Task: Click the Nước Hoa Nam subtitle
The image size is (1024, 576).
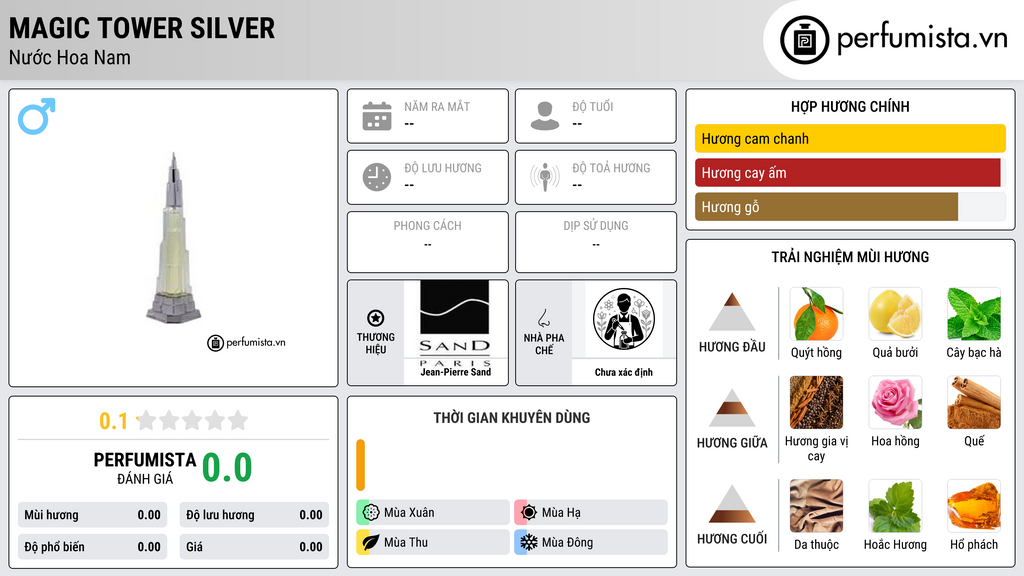Action: click(x=70, y=57)
